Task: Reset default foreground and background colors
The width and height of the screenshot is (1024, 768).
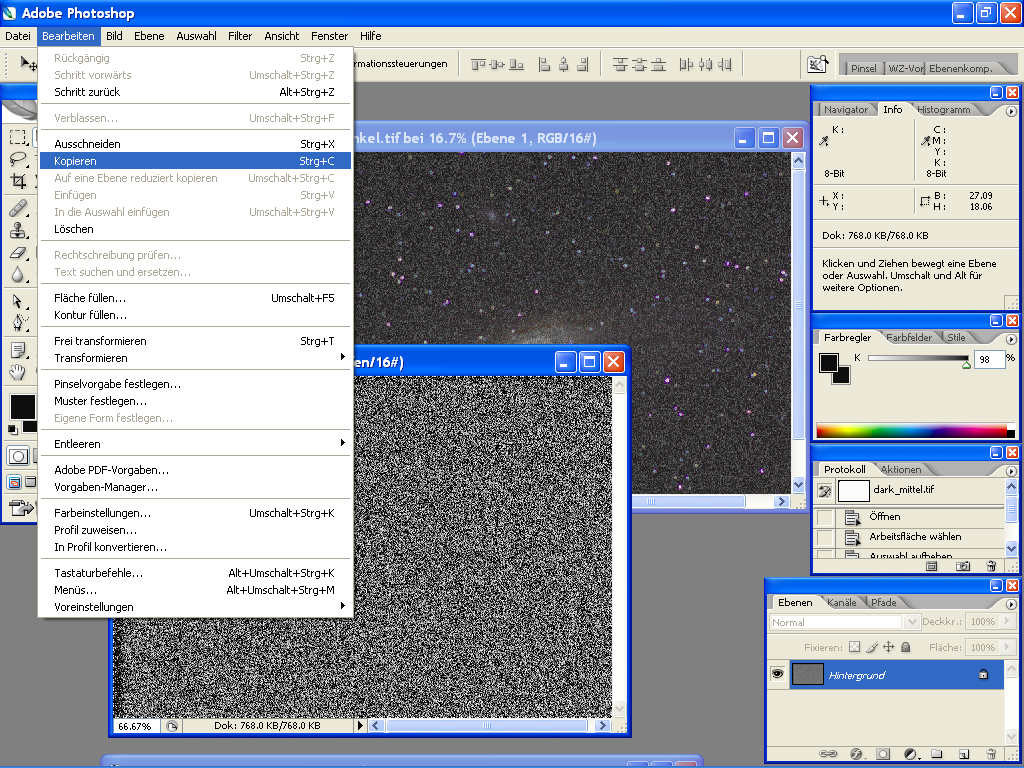Action: [12, 429]
